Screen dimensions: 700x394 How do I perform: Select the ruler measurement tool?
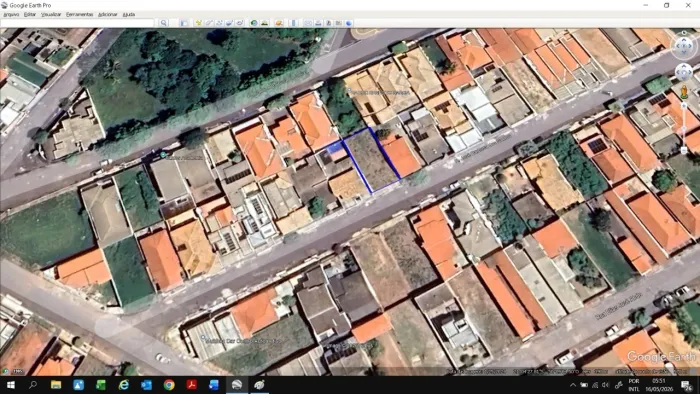pos(293,23)
